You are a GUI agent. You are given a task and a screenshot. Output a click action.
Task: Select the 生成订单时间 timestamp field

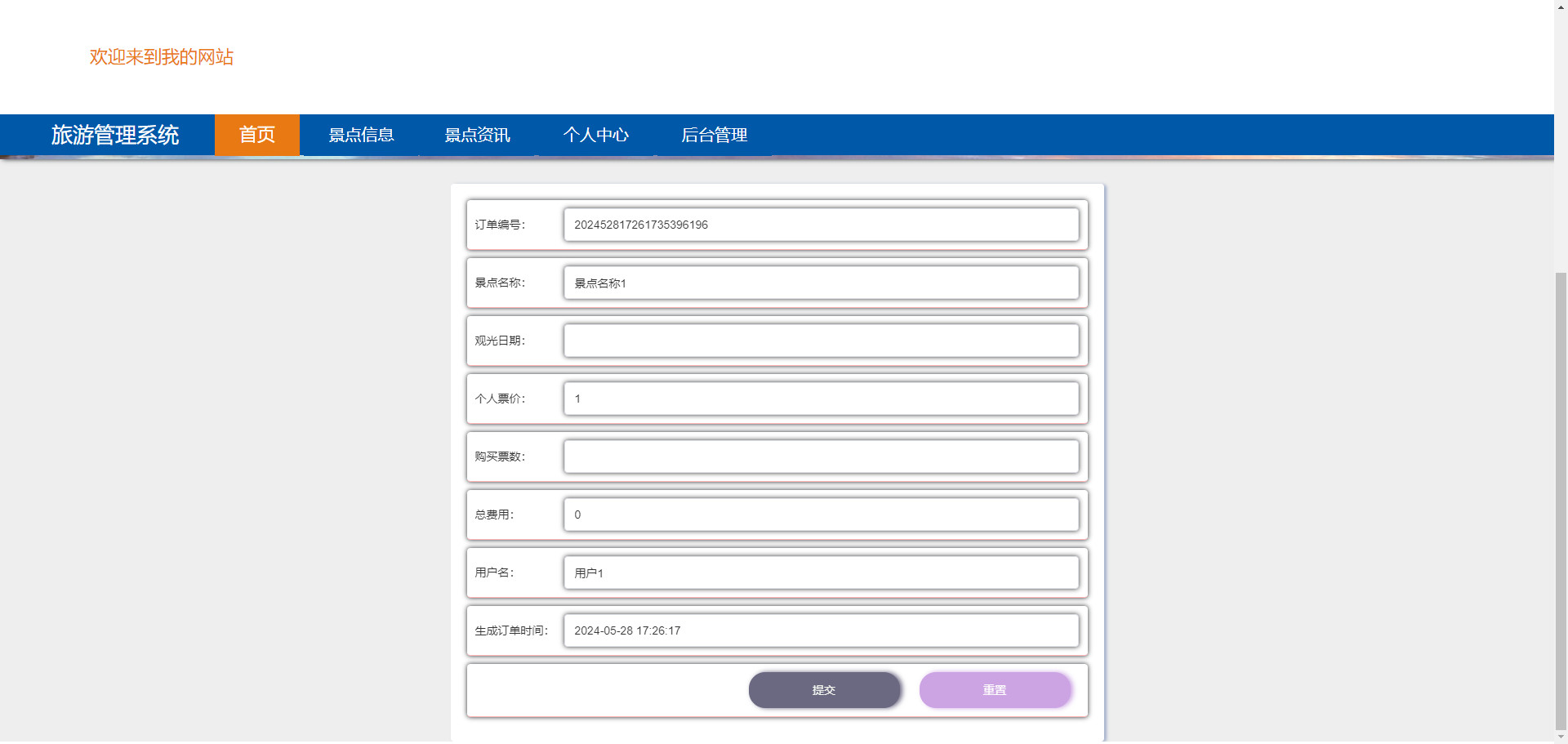821,630
